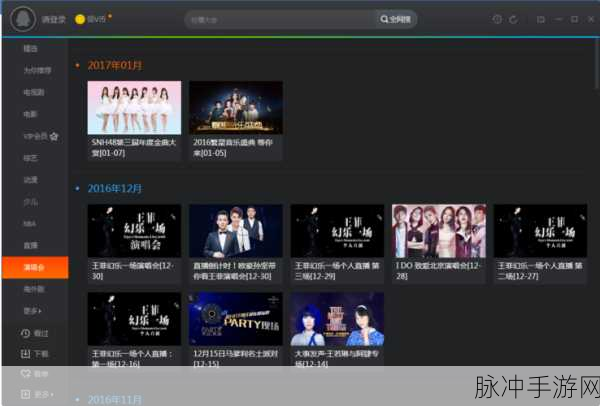Click the 第二场[12-27] caption text
Viewport: 600px width, 406px height.
[540, 271]
